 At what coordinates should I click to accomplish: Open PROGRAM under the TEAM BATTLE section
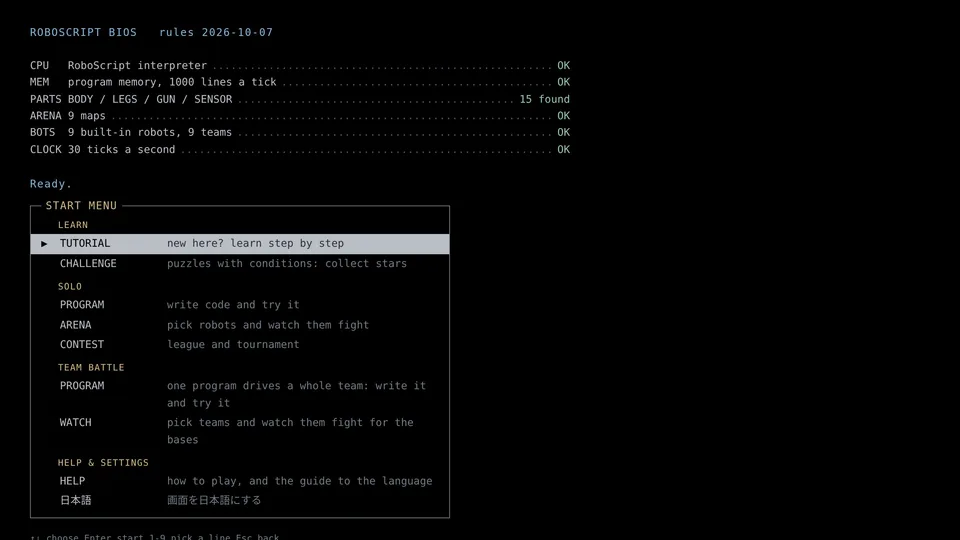tap(239, 394)
